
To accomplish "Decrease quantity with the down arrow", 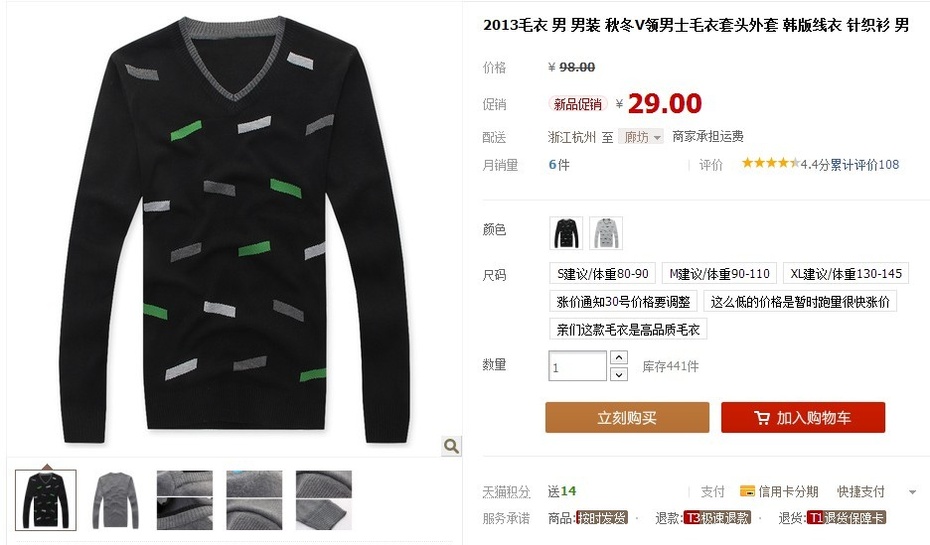I will pyautogui.click(x=619, y=374).
